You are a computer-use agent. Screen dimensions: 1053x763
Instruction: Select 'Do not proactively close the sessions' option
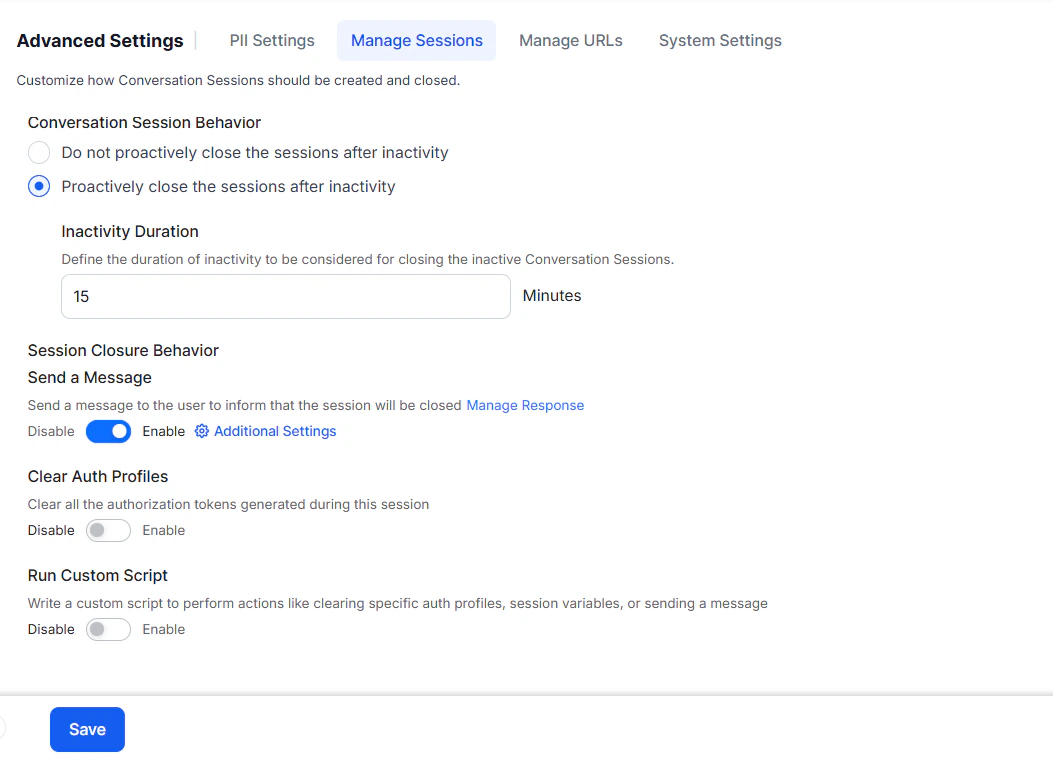pos(38,152)
